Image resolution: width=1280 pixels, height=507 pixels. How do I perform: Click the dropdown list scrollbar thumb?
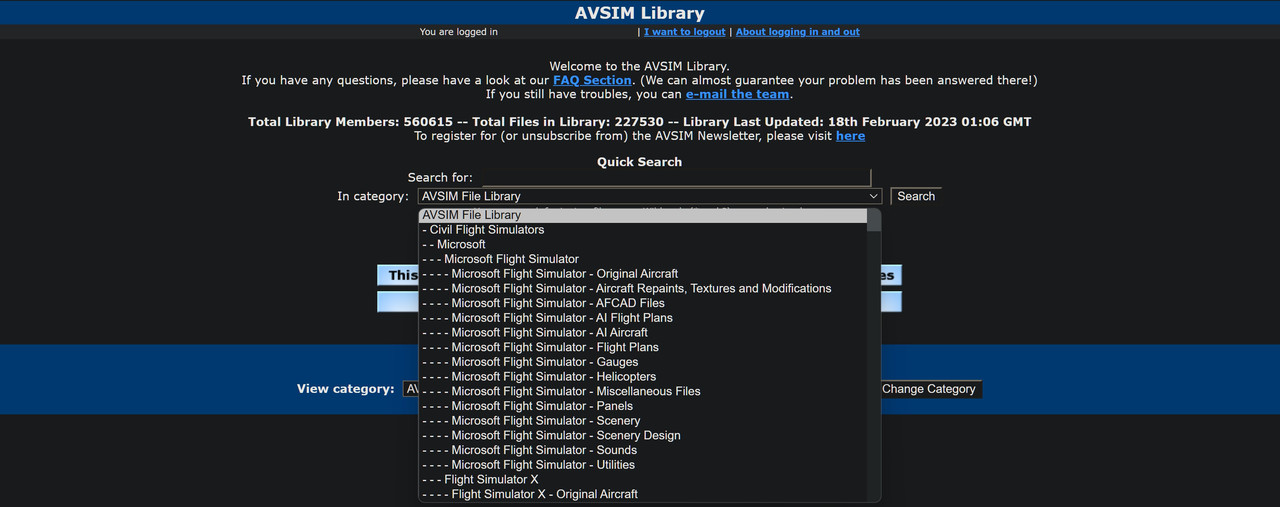tap(874, 220)
